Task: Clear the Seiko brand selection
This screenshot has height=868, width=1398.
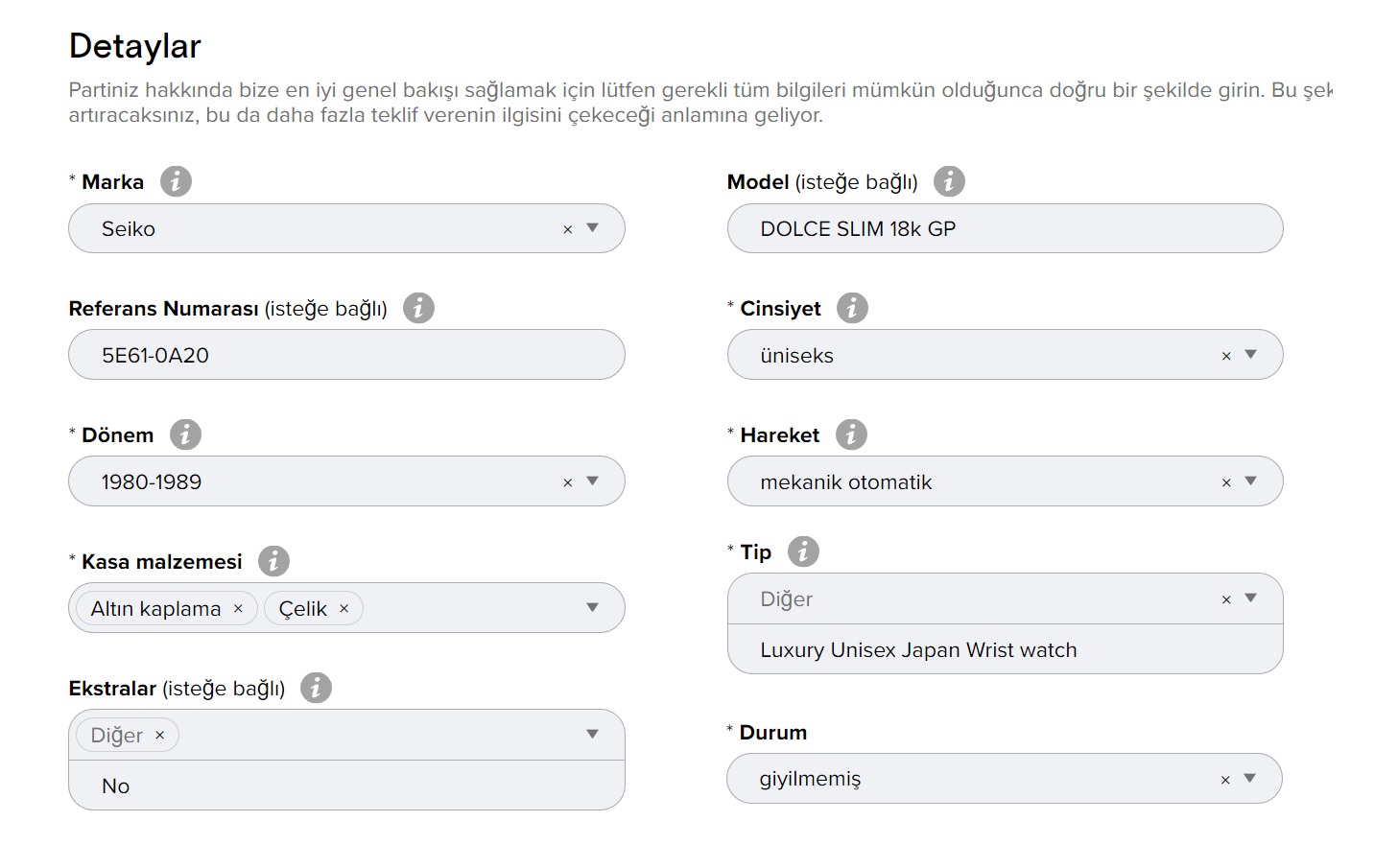Action: [567, 229]
